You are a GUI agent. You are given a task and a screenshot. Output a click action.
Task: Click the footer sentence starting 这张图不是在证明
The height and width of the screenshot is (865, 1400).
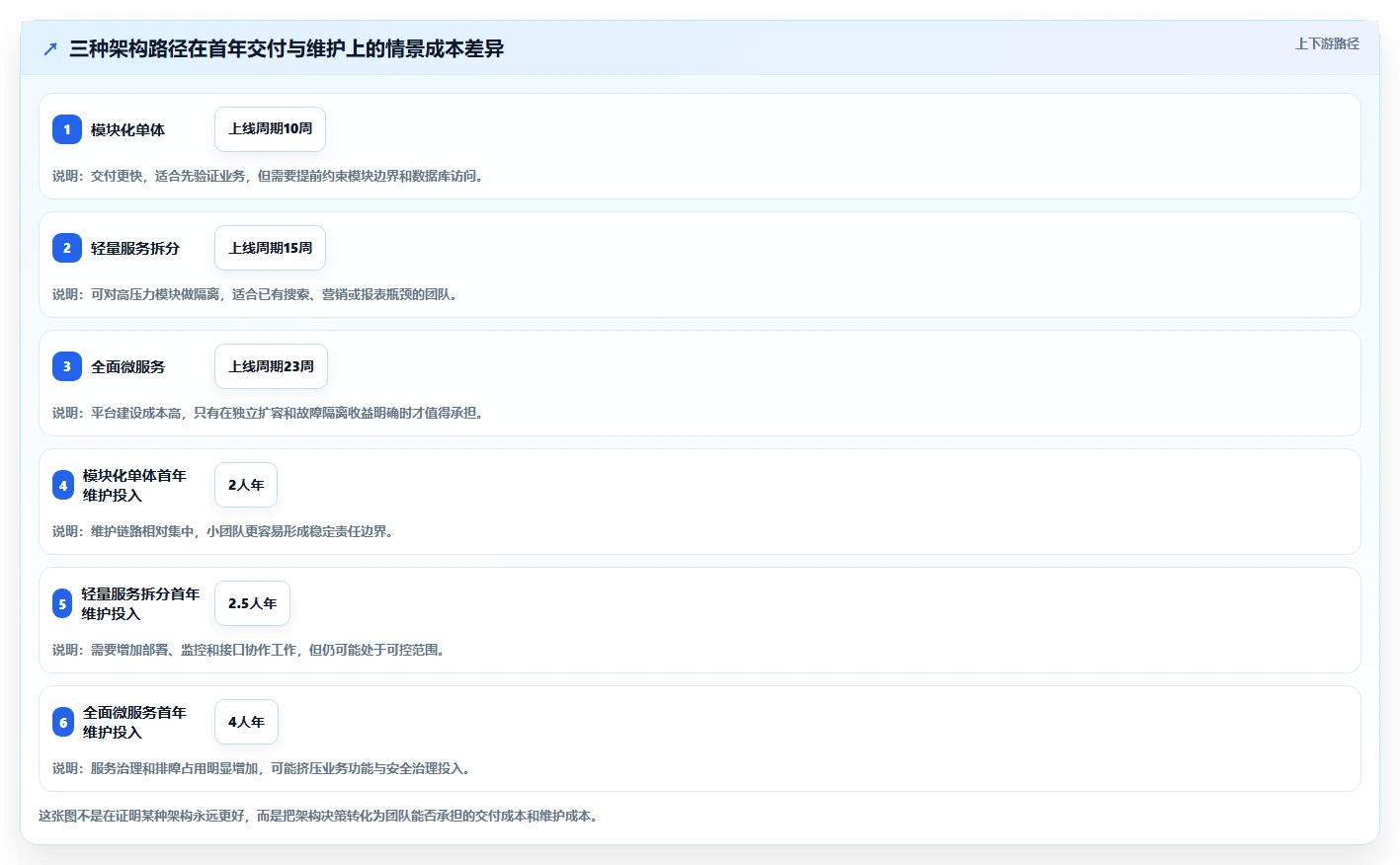[x=321, y=816]
